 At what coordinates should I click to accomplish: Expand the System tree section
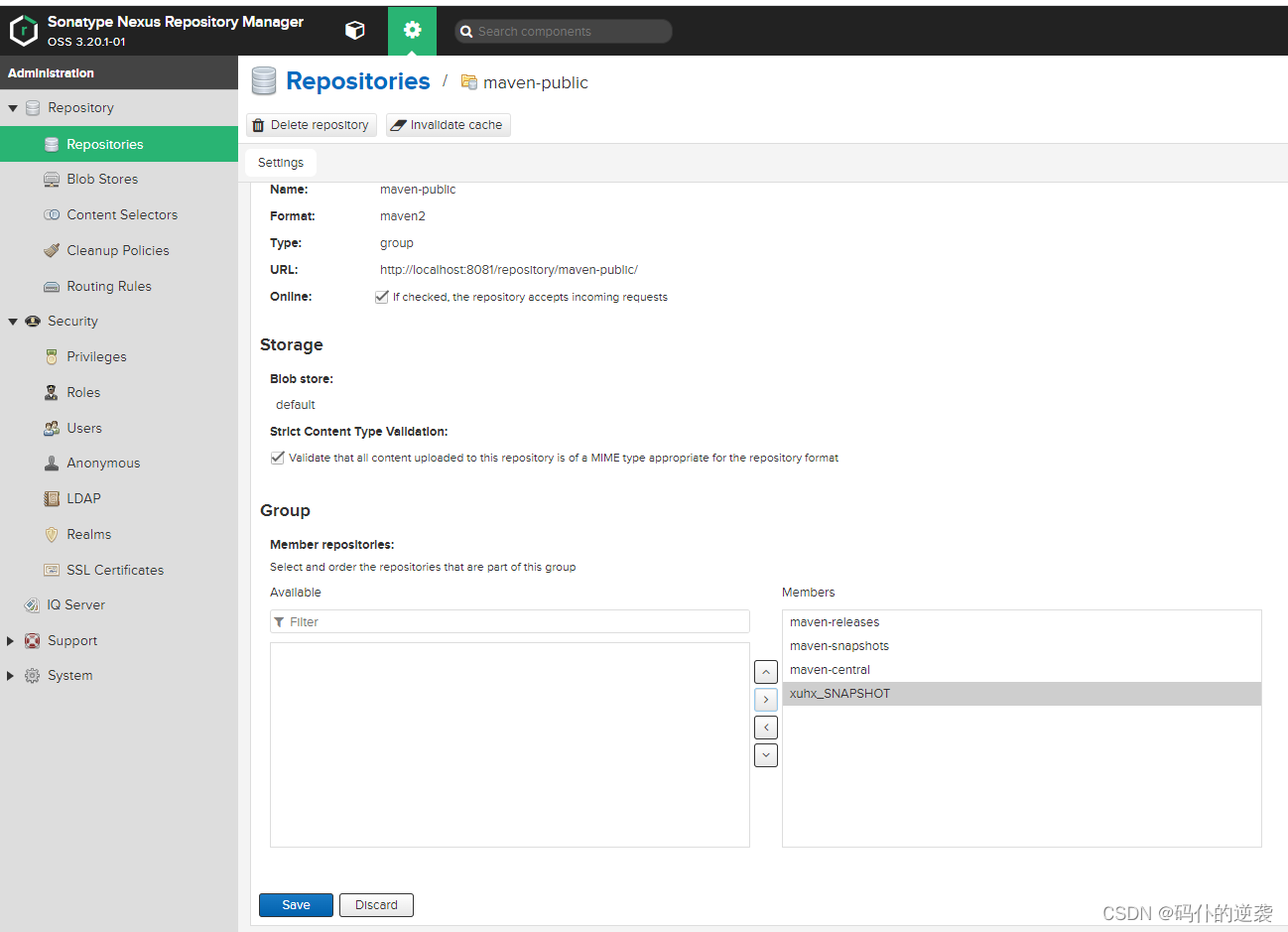[11, 676]
